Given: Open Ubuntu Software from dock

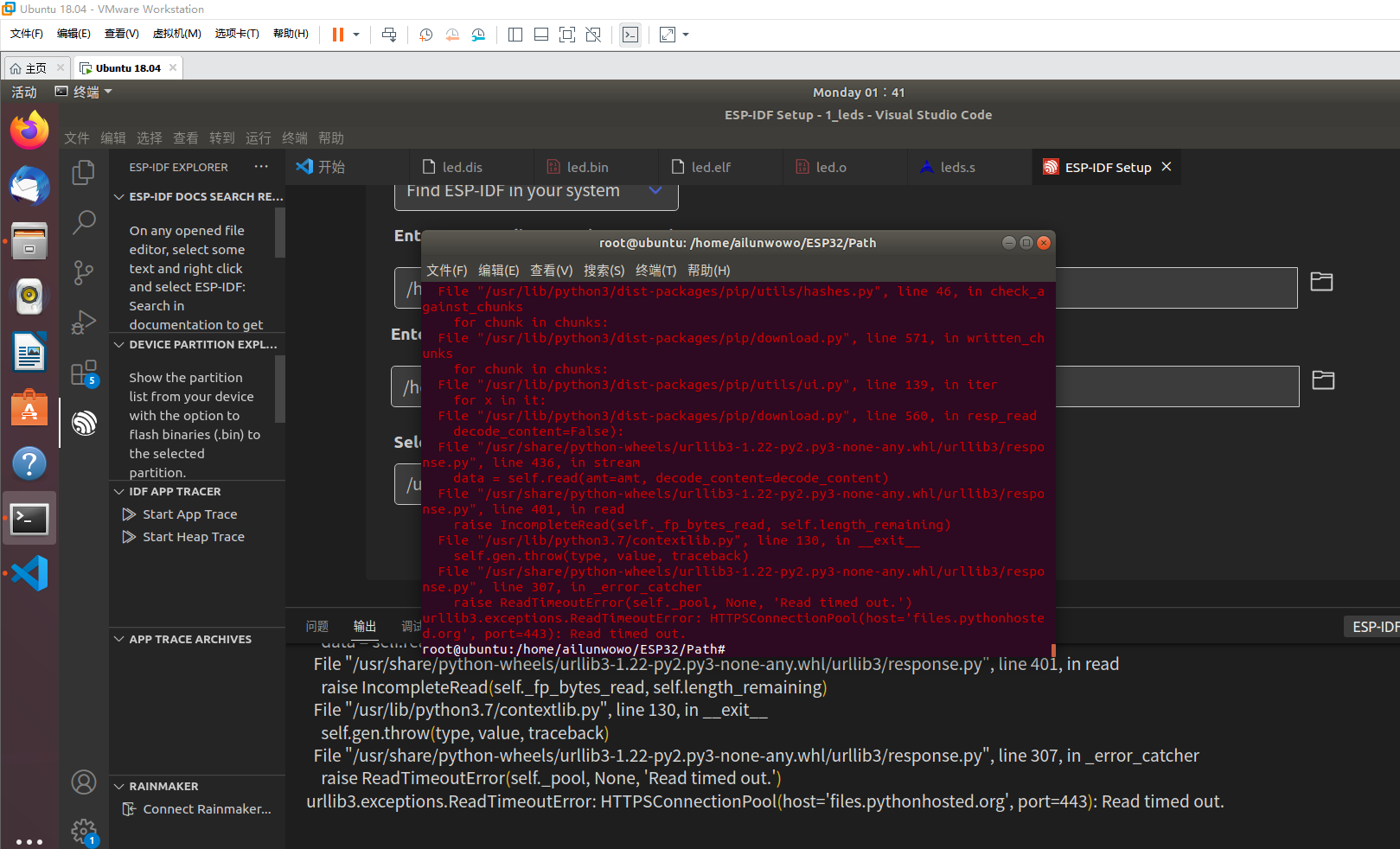Looking at the screenshot, I should point(29,407).
